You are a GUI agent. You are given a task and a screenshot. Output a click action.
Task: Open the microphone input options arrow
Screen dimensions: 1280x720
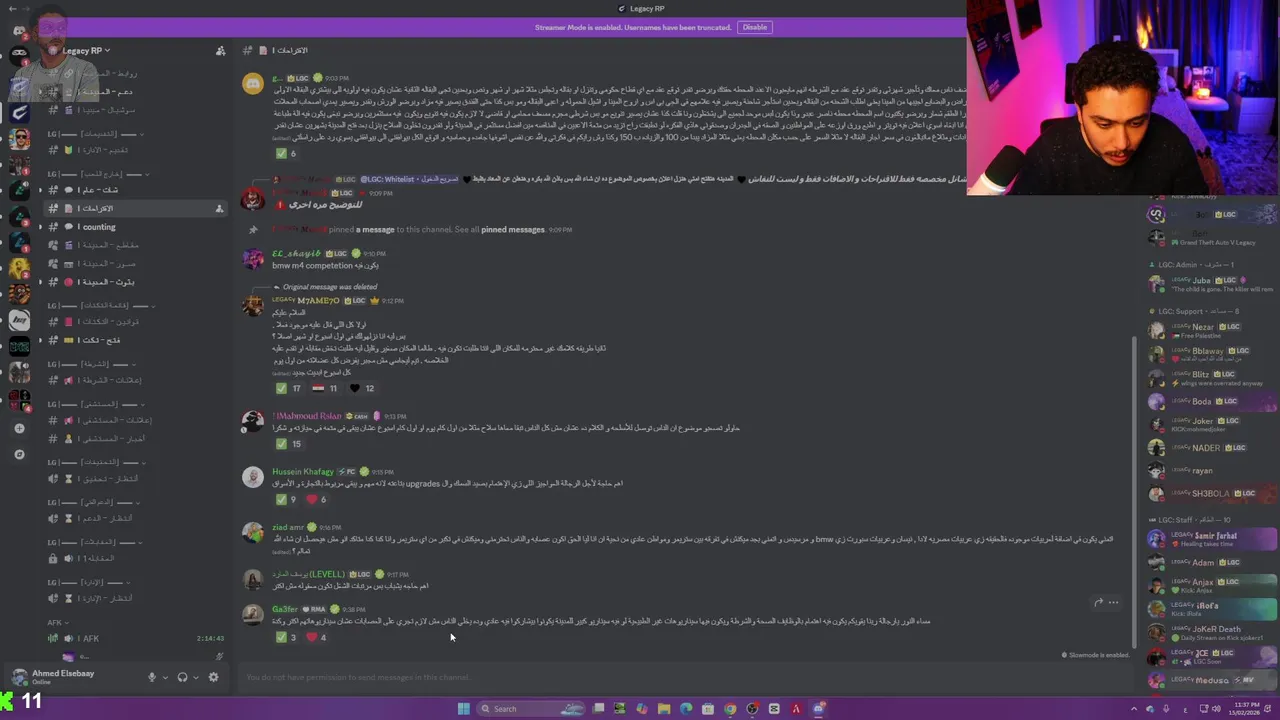(165, 677)
